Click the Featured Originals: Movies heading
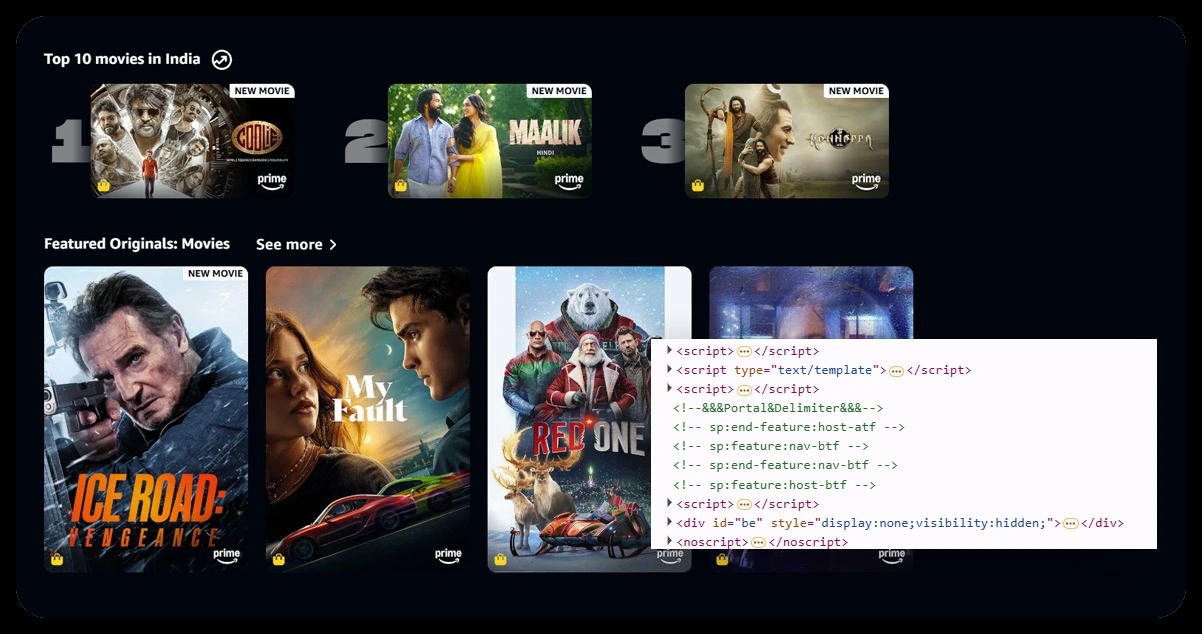Image resolution: width=1202 pixels, height=634 pixels. pos(137,244)
